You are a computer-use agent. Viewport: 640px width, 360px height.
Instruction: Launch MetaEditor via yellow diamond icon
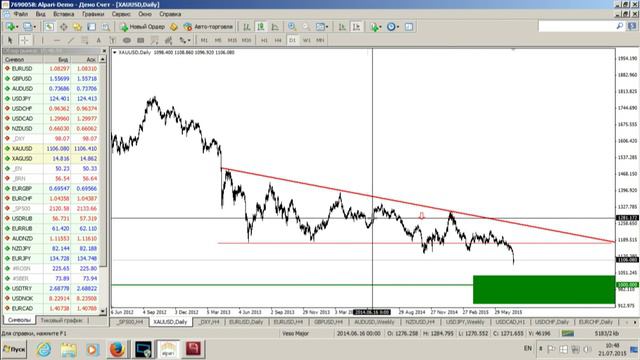click(173, 27)
